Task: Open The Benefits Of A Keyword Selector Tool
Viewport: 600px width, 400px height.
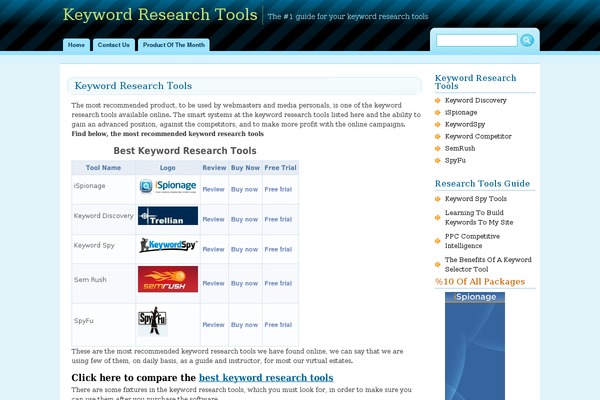Action: coord(488,264)
